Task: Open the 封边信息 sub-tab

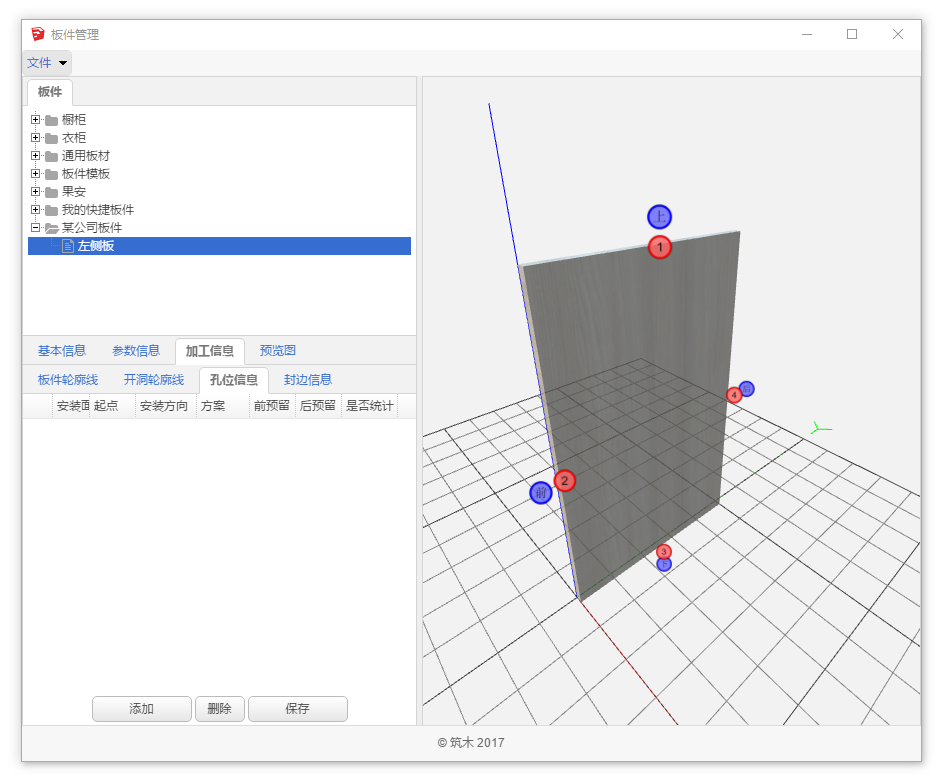Action: coord(307,380)
